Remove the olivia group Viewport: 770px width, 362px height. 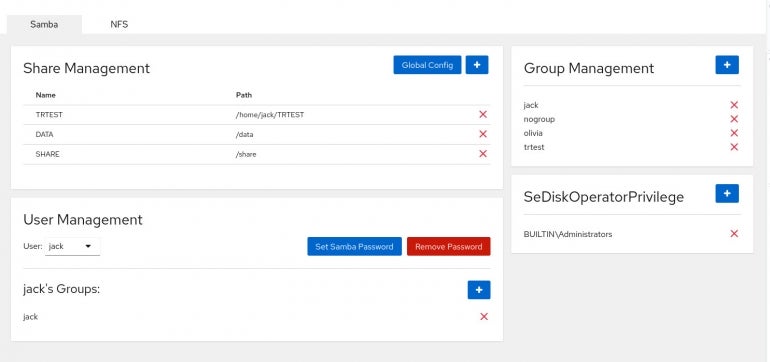pos(734,133)
